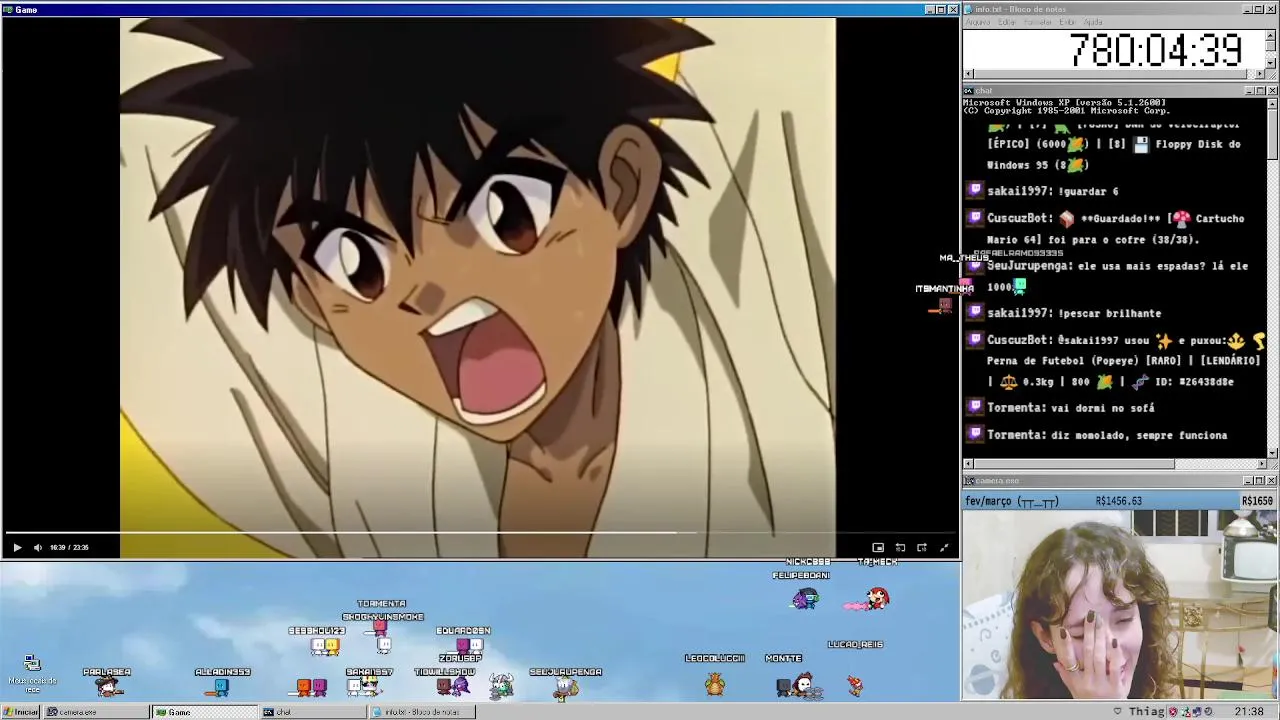This screenshot has width=1280, height=720.
Task: Click the LEOCOLUCCIII character sprite
Action: [x=714, y=685]
